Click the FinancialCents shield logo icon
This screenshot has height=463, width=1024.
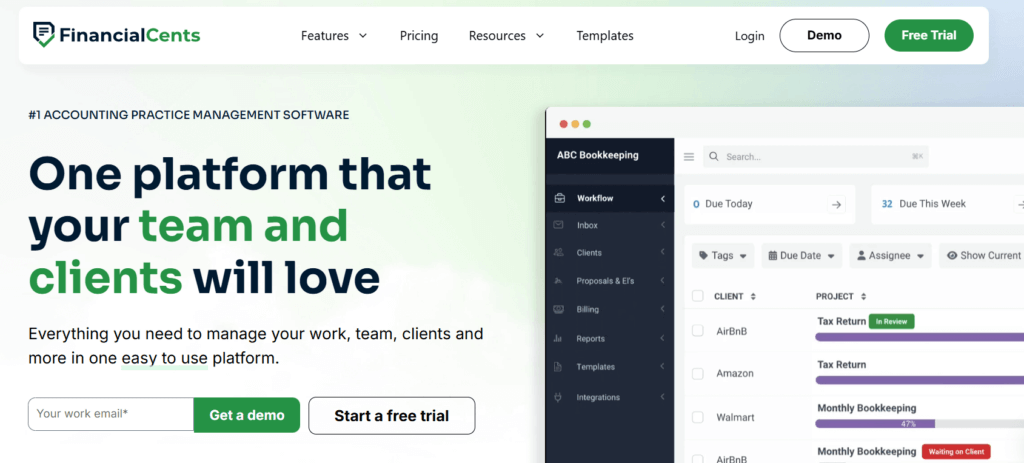click(x=43, y=35)
